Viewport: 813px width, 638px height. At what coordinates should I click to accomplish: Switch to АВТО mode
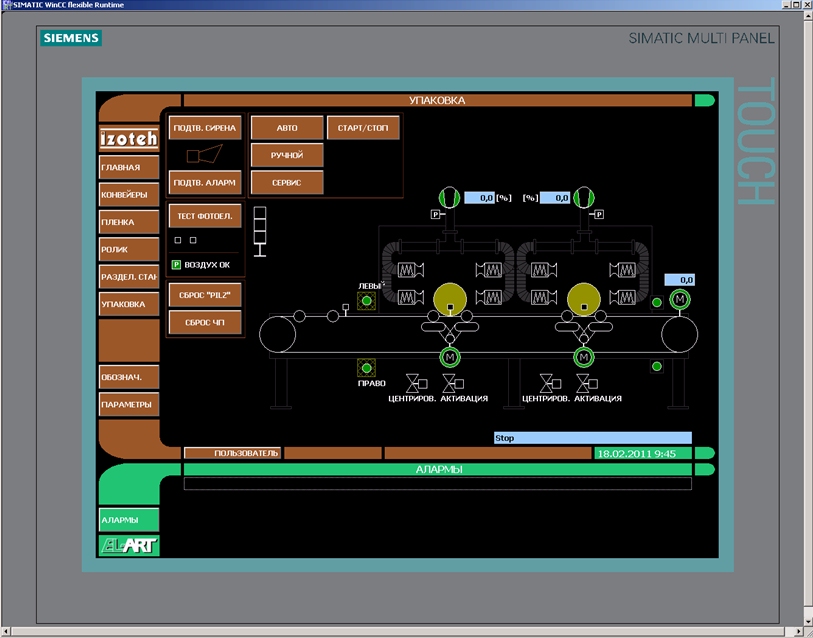click(287, 128)
